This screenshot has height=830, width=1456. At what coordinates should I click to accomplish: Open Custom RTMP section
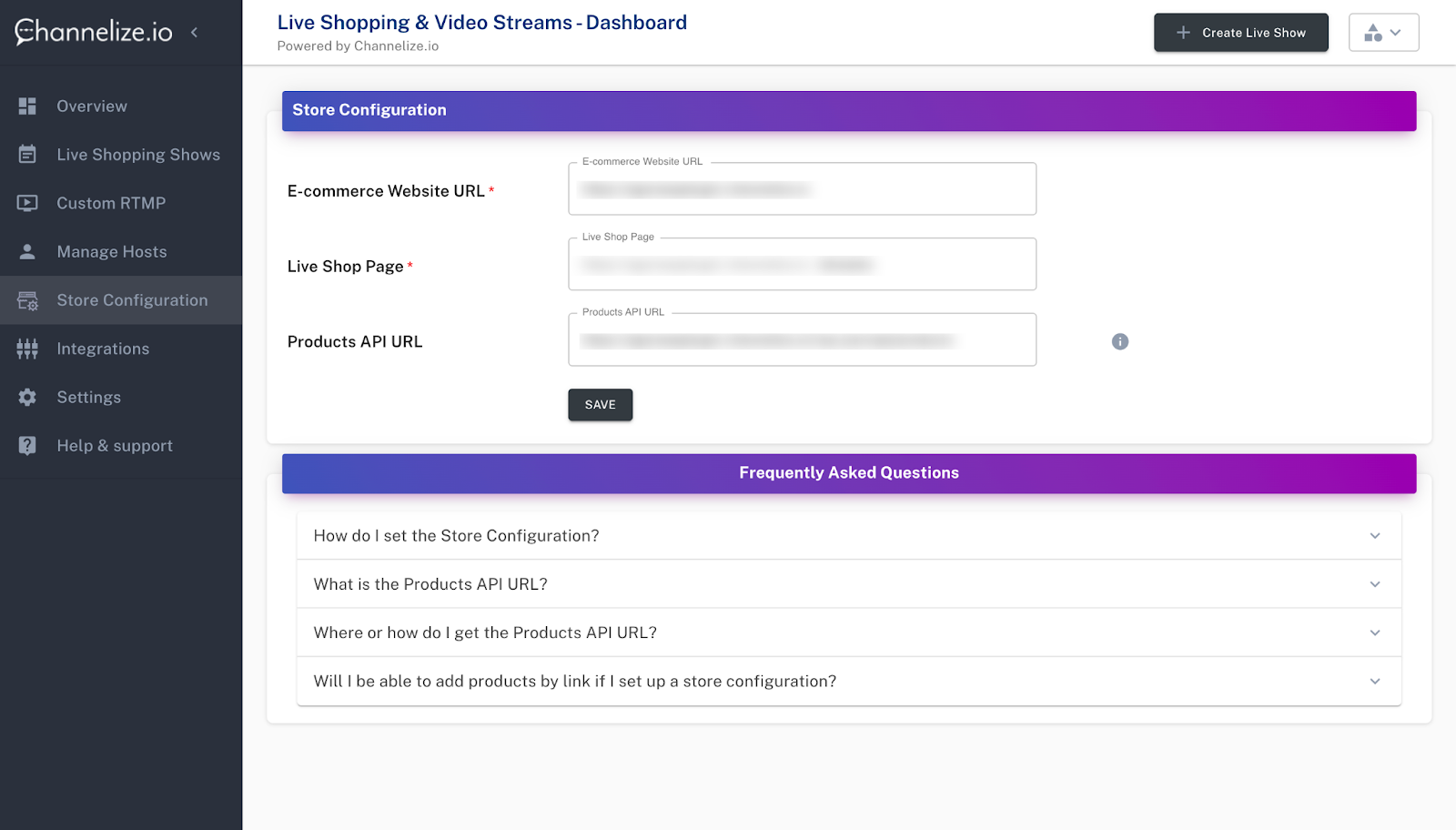point(121,203)
